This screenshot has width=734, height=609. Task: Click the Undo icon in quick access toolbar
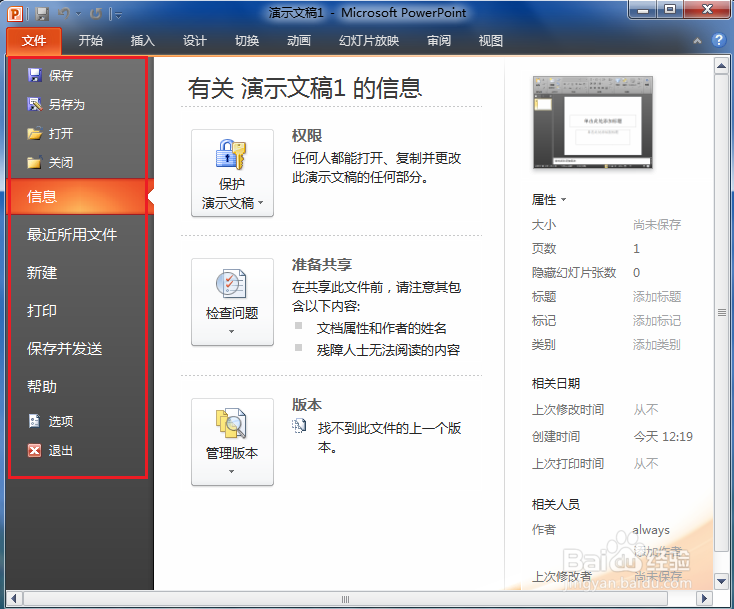coord(64,14)
